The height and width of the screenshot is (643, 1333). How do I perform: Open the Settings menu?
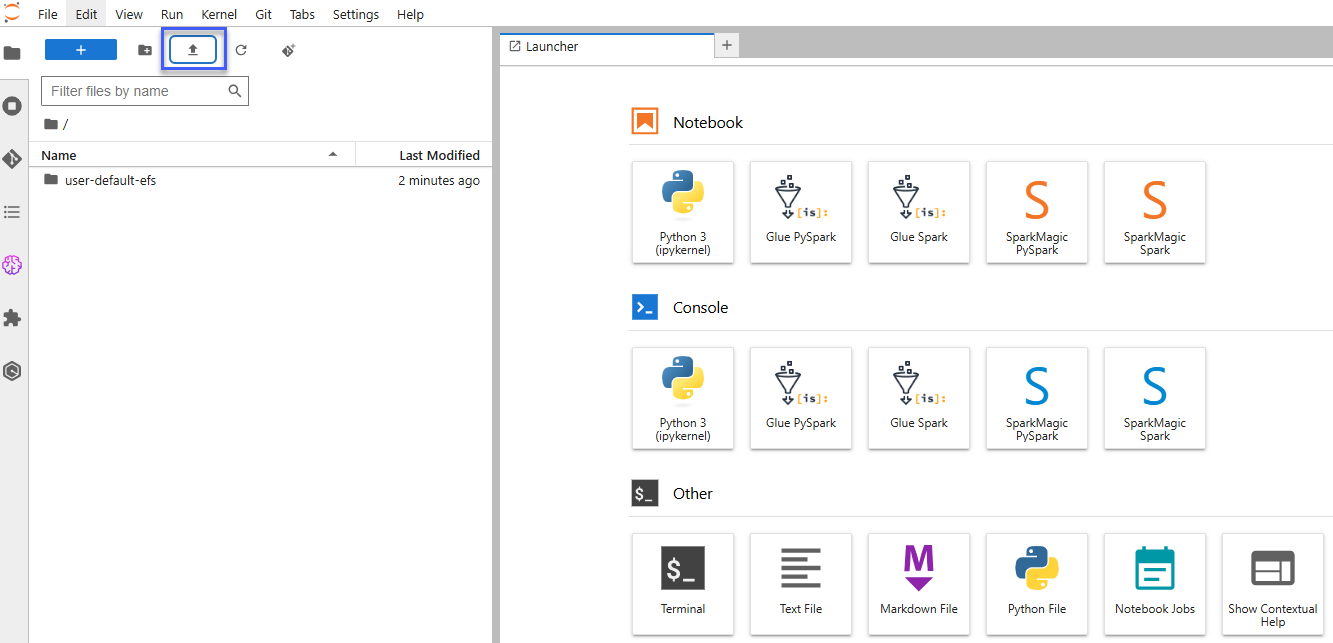[x=356, y=14]
